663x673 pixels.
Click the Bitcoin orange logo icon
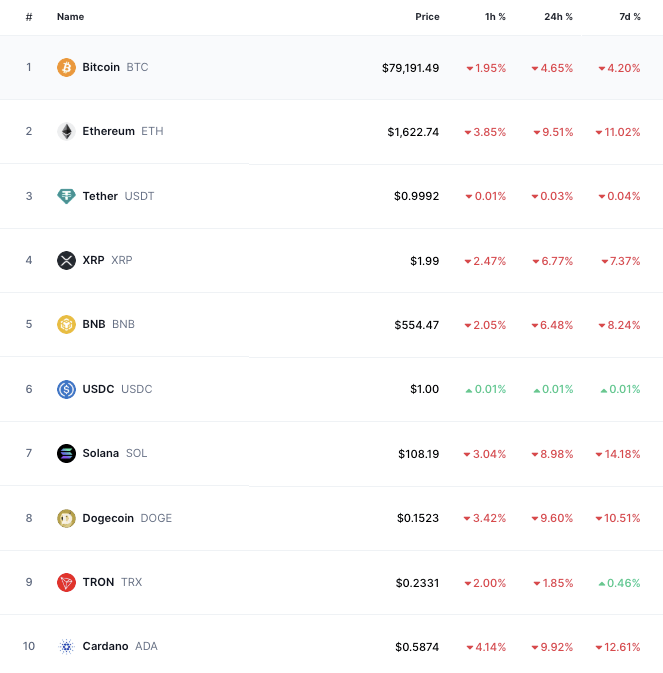coord(66,67)
